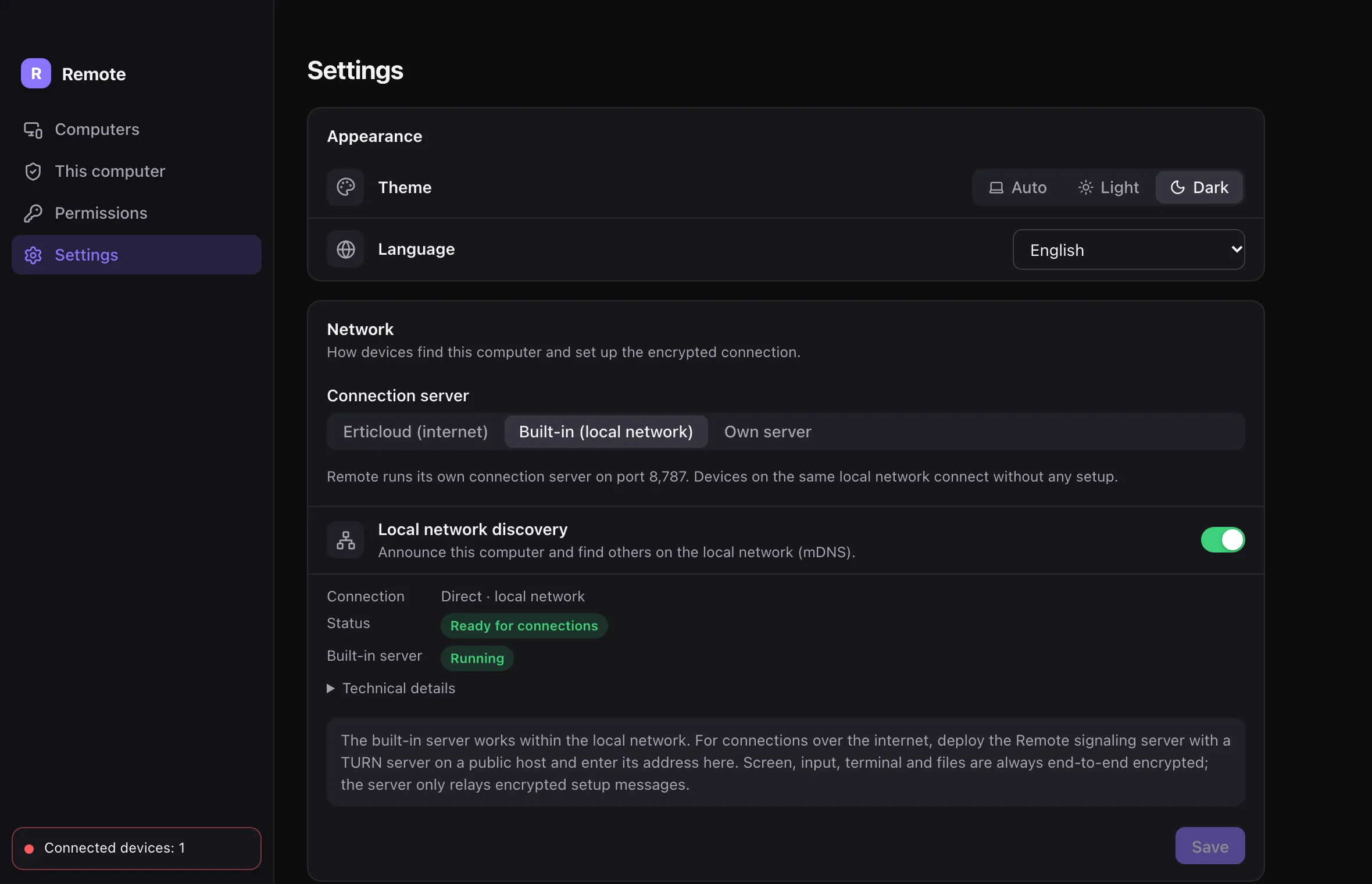Click the Ready for connections status badge
The width and height of the screenshot is (1372, 884).
pyautogui.click(x=524, y=626)
